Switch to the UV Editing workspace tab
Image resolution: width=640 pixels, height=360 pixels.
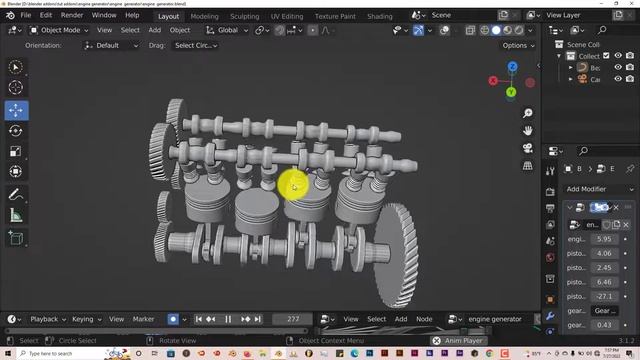click(287, 16)
